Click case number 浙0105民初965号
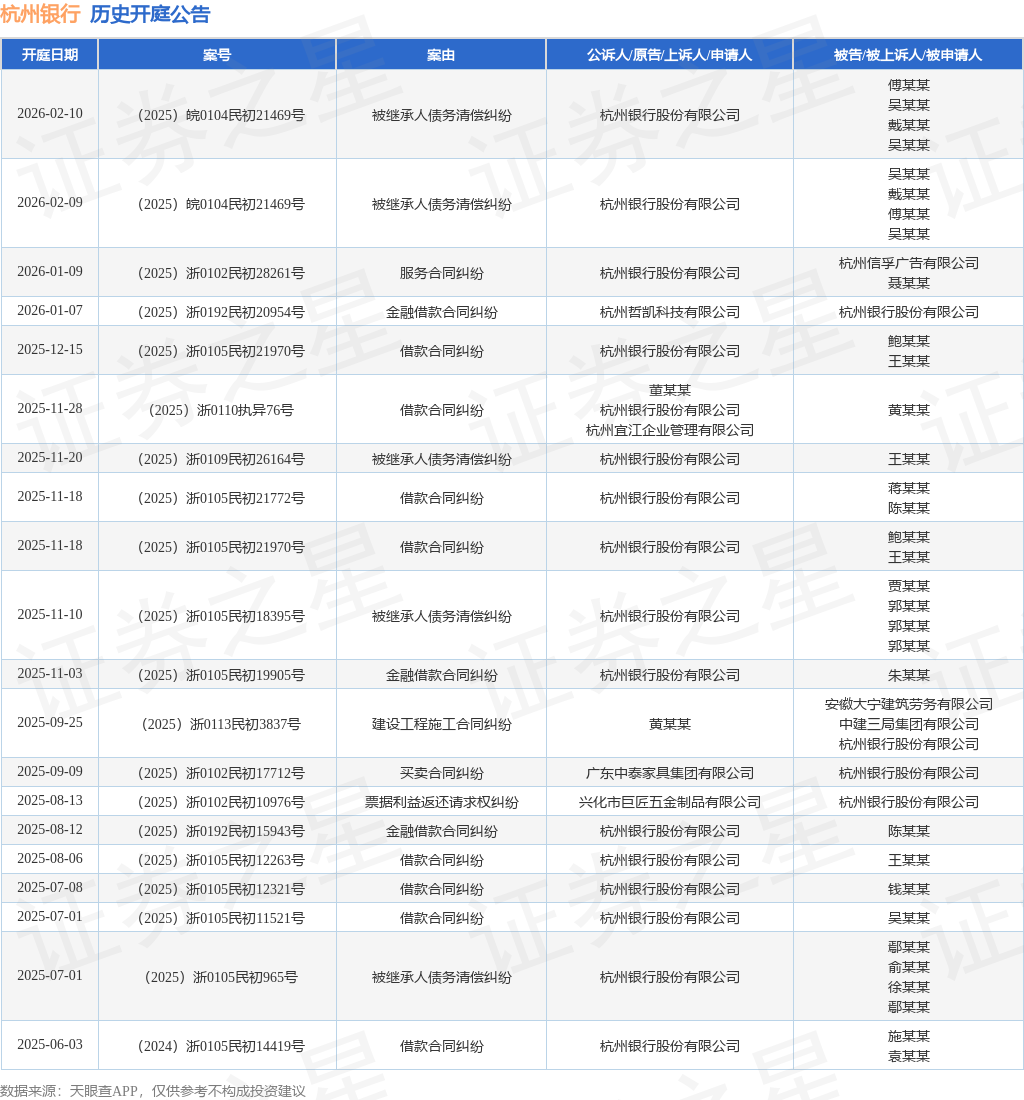 (221, 978)
